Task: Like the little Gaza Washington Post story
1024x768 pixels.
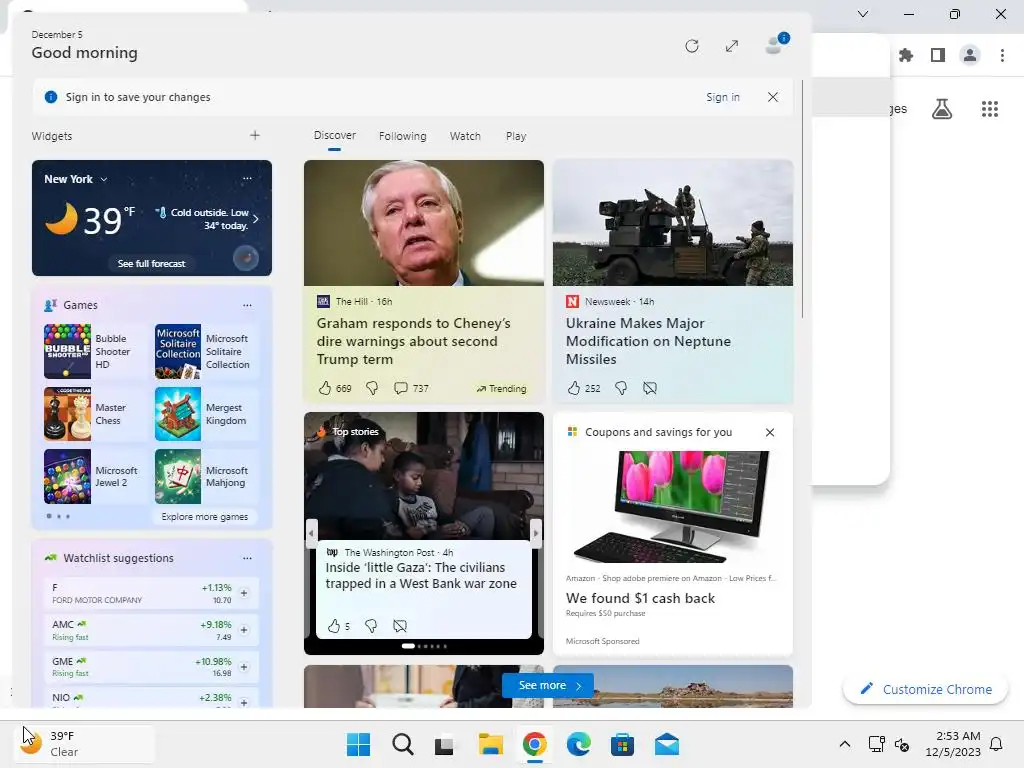Action: coord(334,626)
